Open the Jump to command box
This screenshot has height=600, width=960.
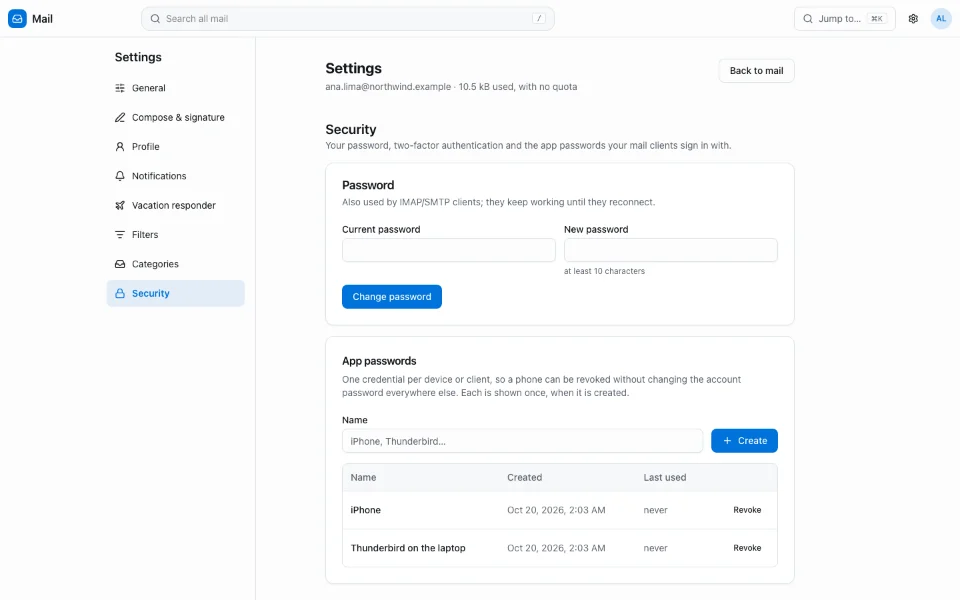[x=845, y=18]
